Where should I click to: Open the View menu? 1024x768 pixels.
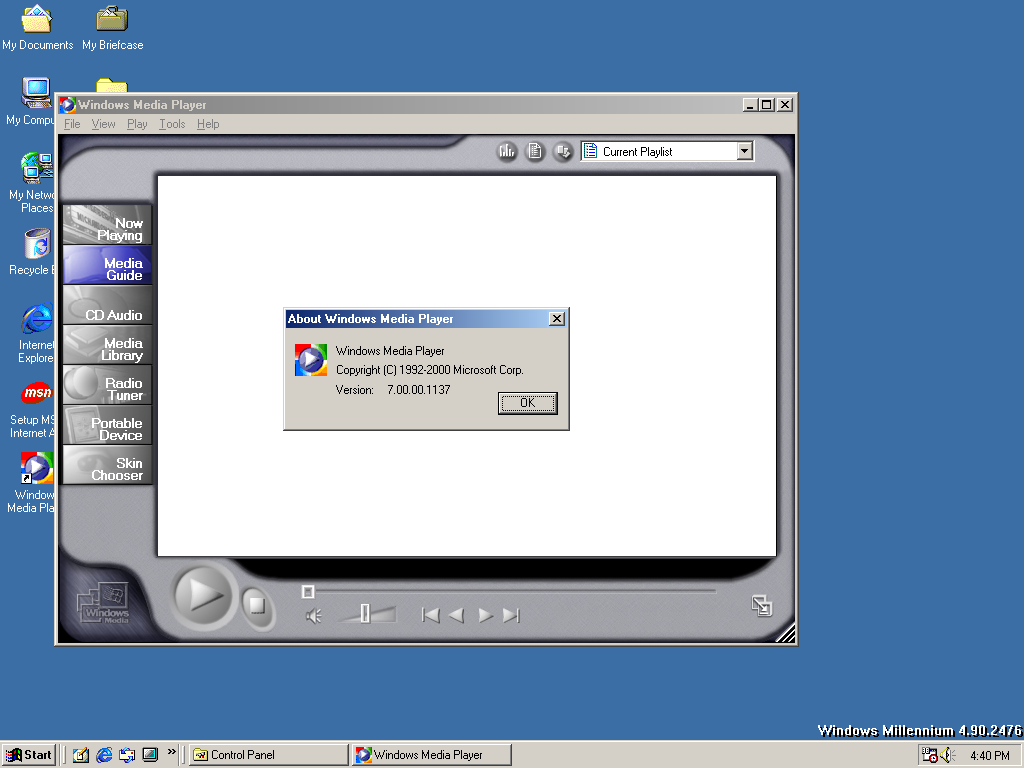[103, 124]
